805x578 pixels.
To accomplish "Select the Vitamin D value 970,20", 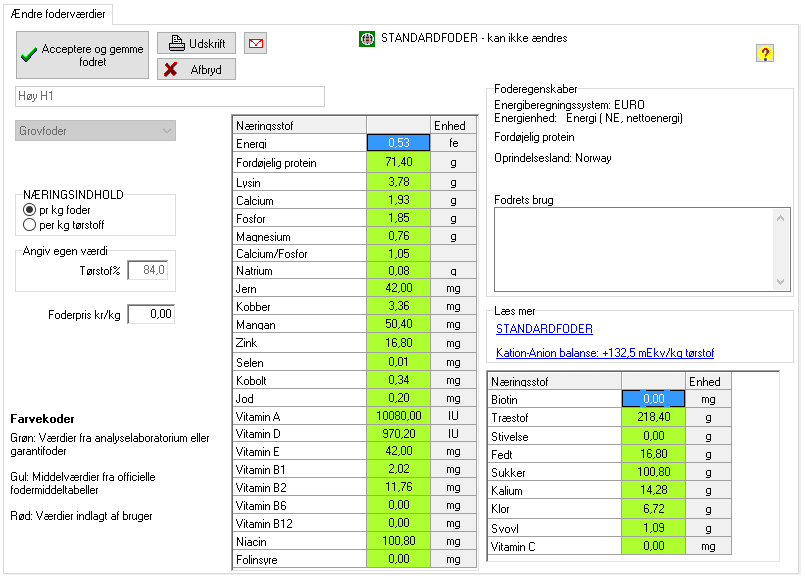I will point(398,434).
